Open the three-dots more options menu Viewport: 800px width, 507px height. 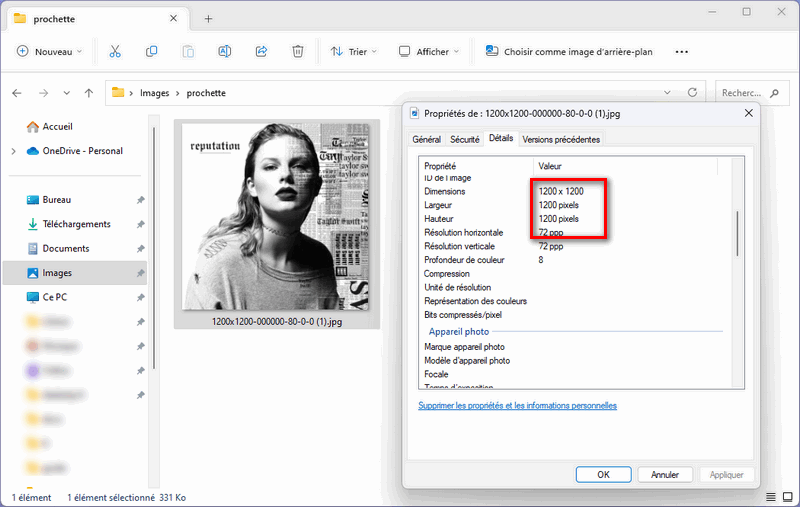tap(682, 52)
